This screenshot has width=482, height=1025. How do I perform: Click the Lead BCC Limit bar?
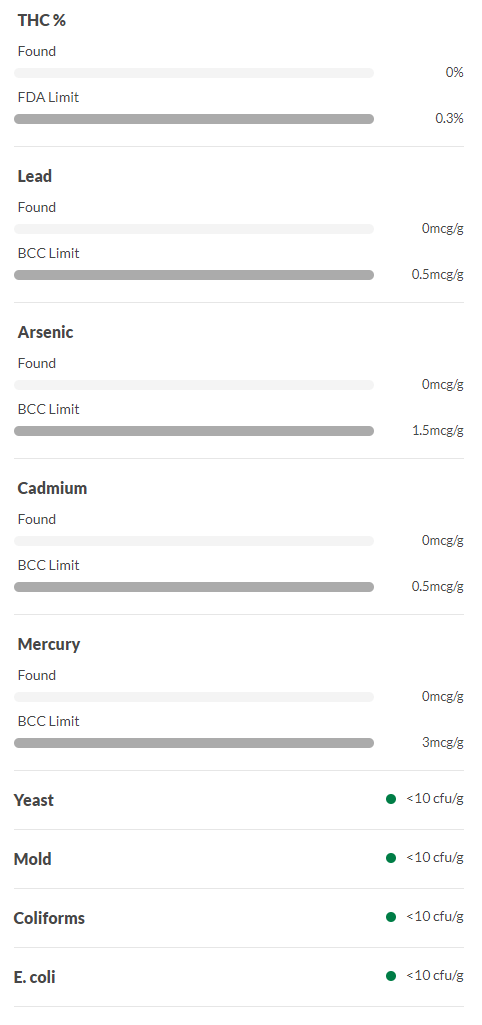coord(194,275)
